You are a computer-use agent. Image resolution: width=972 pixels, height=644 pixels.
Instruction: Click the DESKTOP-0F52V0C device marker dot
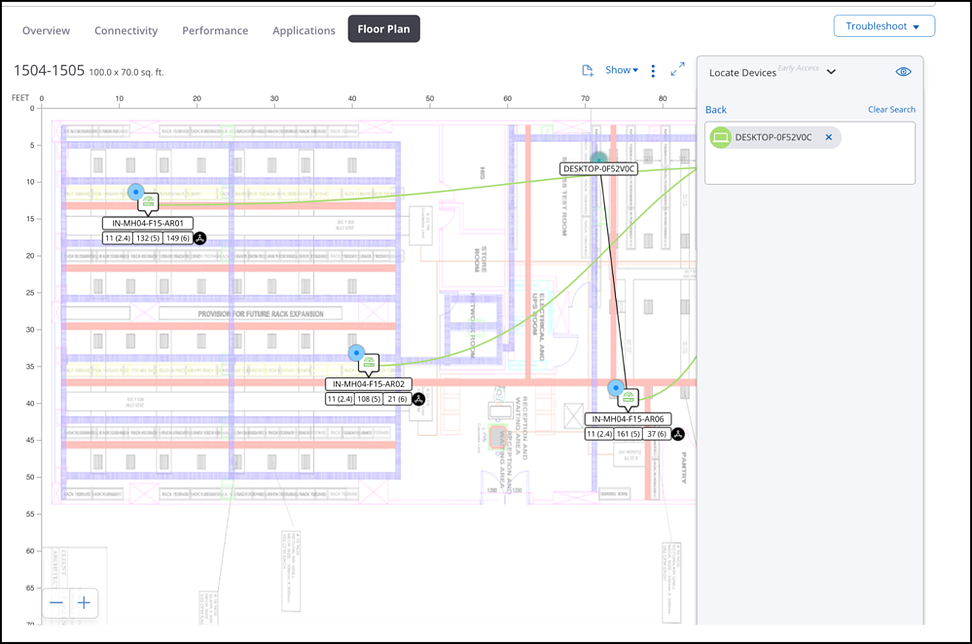(x=598, y=159)
